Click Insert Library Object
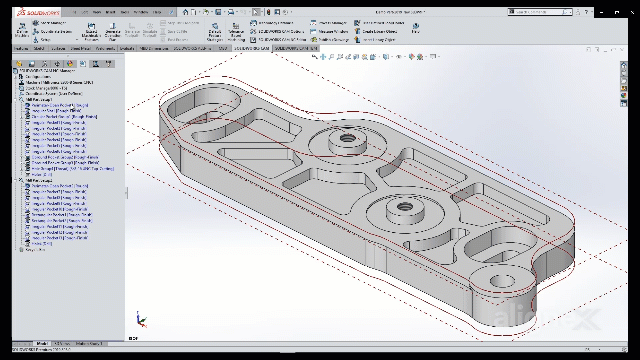 click(x=375, y=40)
